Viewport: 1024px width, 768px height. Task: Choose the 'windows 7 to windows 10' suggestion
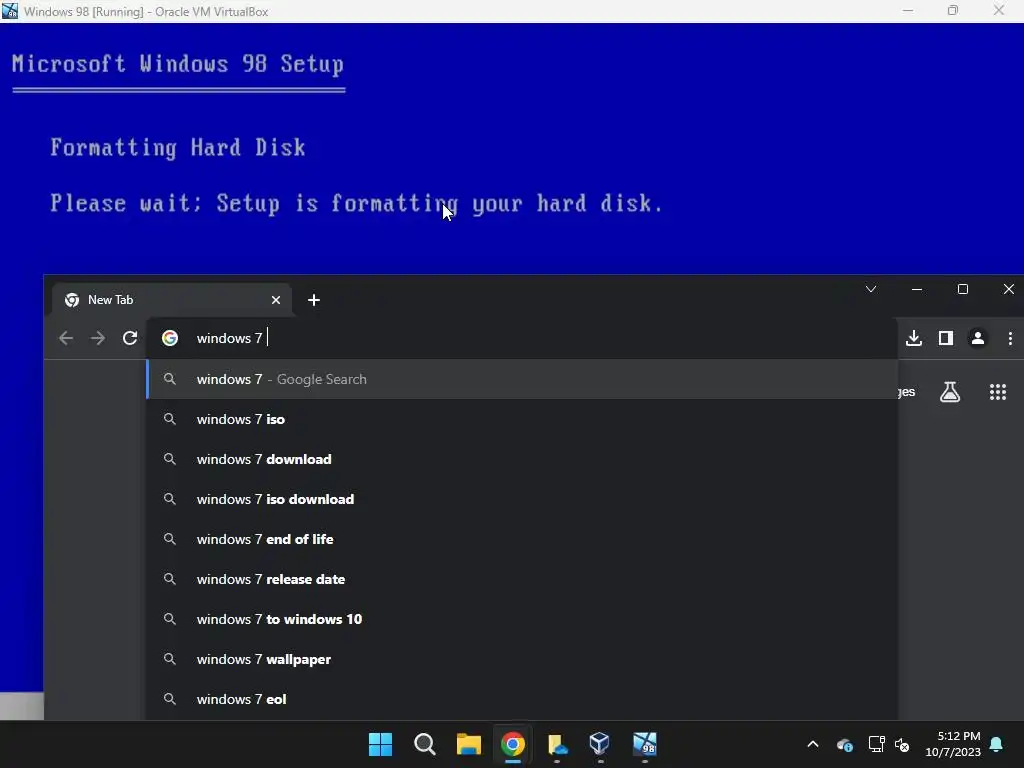click(522, 619)
